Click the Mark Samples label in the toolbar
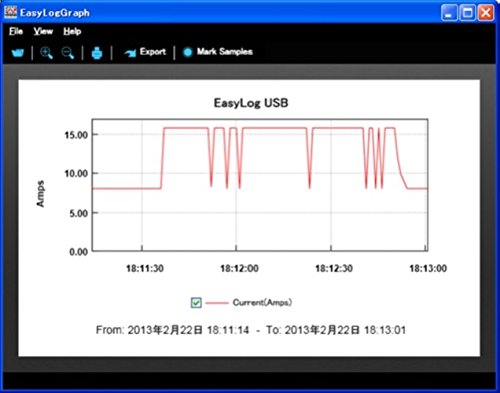Screen dimensions: 500x393 click(x=225, y=52)
